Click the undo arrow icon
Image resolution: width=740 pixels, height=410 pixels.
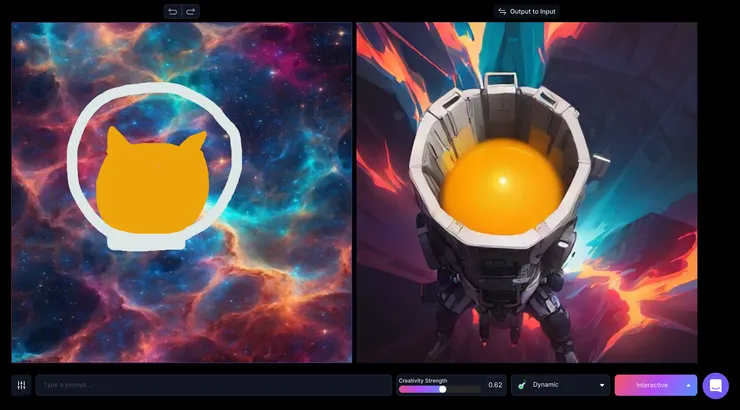[x=173, y=11]
